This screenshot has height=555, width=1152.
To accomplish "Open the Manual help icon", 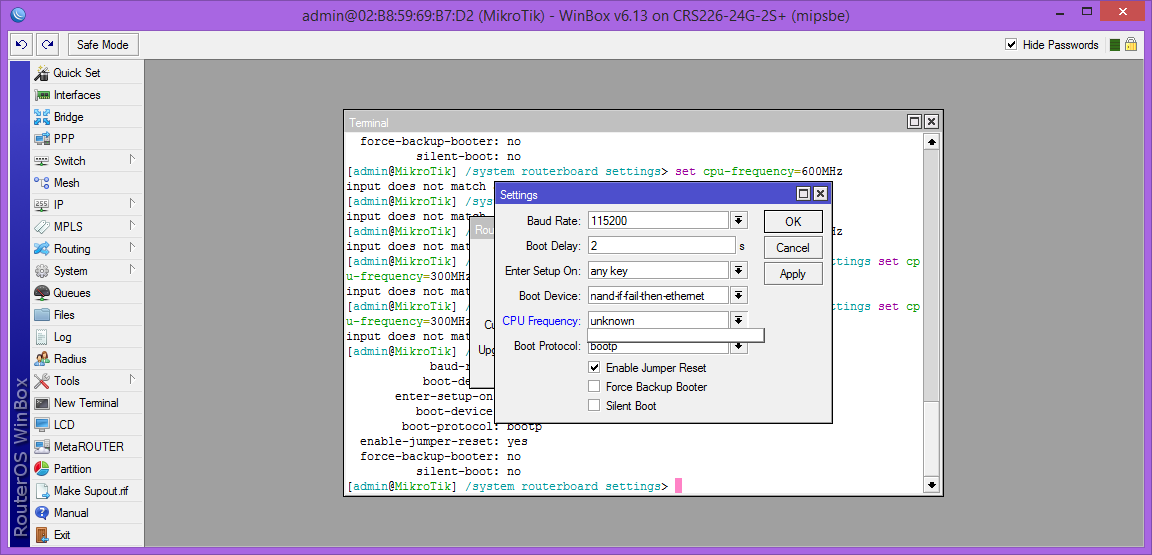I will (x=42, y=513).
